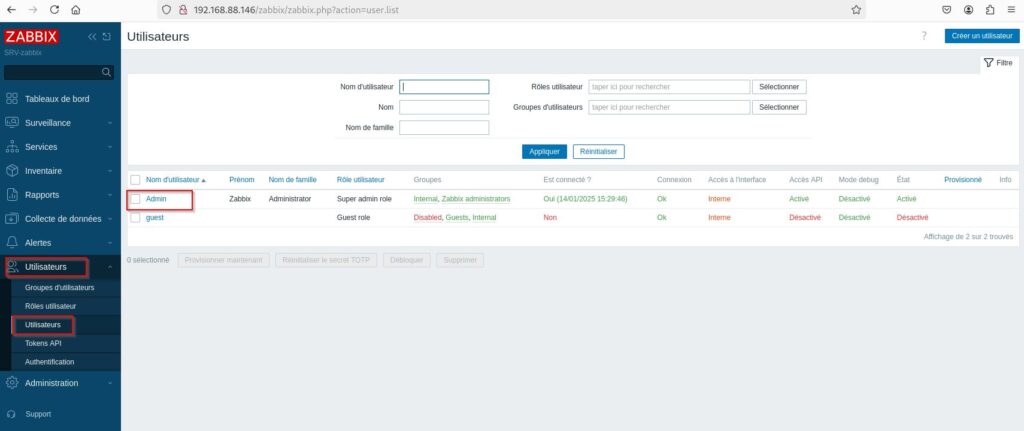This screenshot has width=1024, height=431.
Task: Click the browser home icon
Action: pyautogui.click(x=76, y=10)
